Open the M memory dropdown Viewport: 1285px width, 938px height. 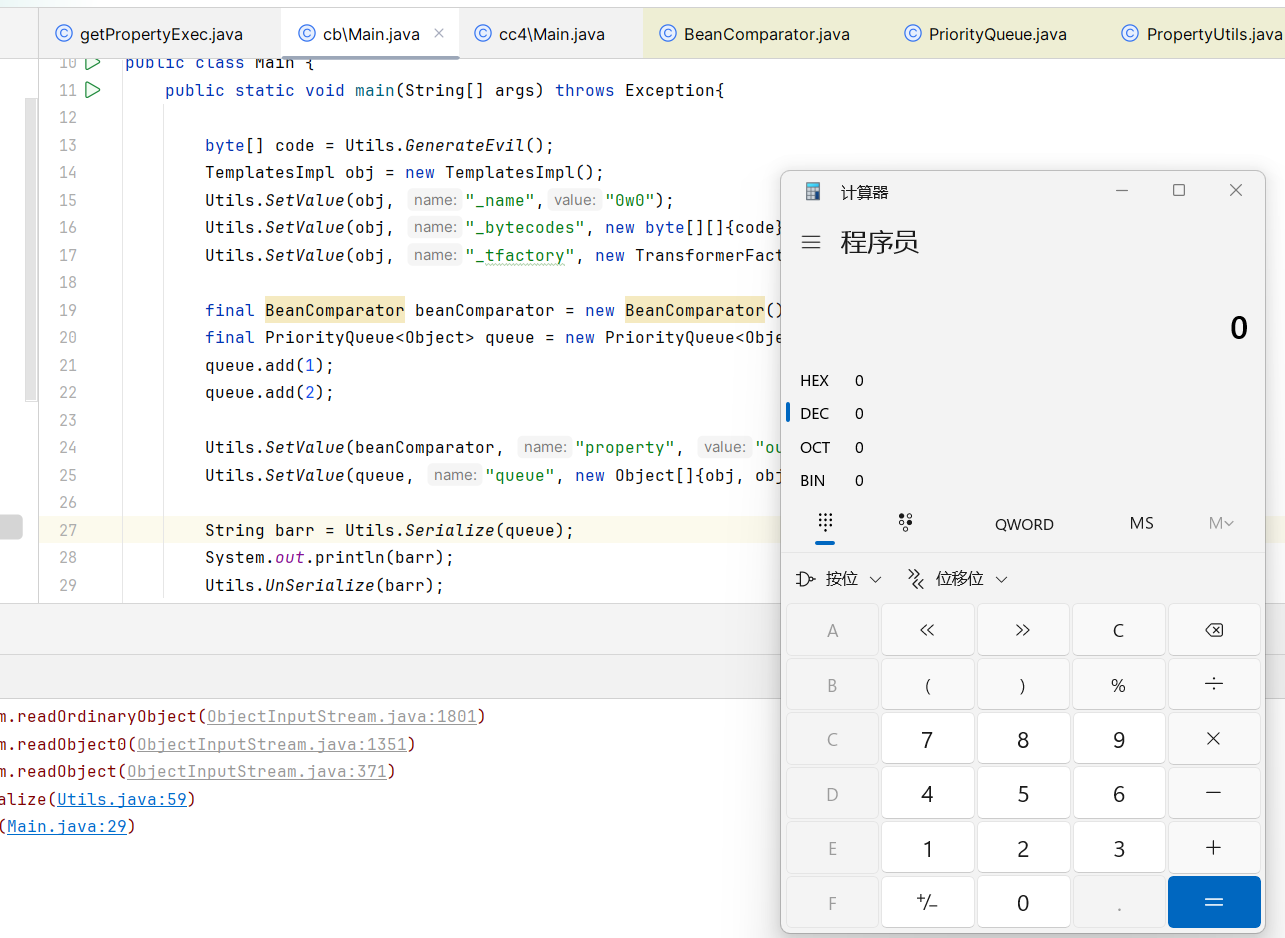click(1221, 524)
